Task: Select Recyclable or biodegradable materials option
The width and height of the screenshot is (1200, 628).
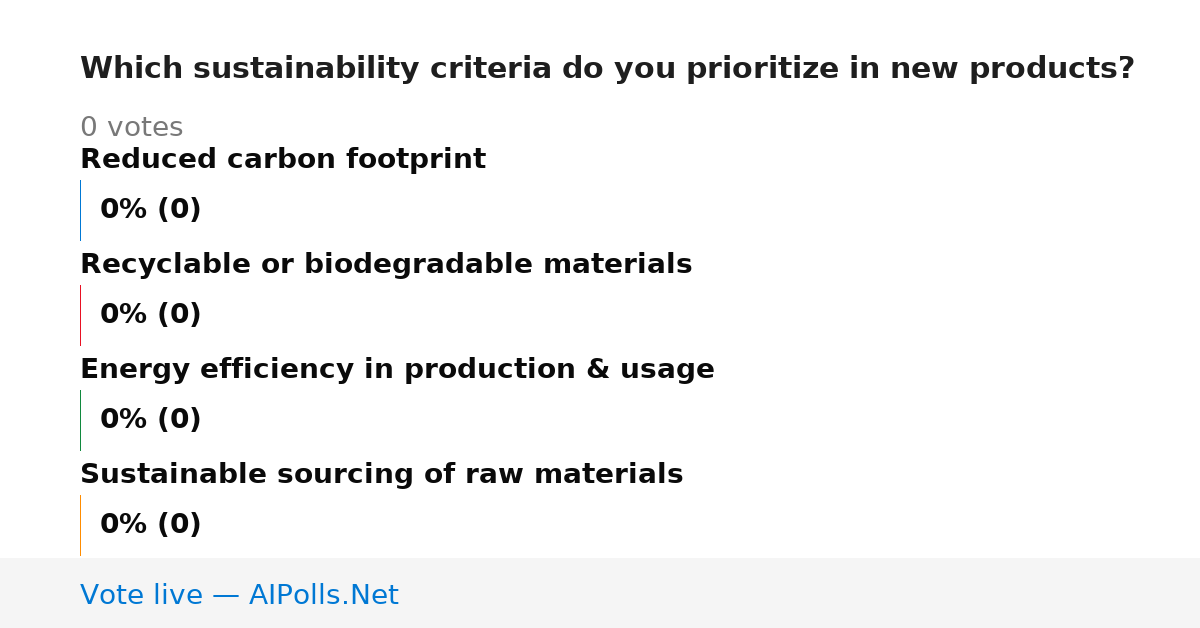Action: 386,264
